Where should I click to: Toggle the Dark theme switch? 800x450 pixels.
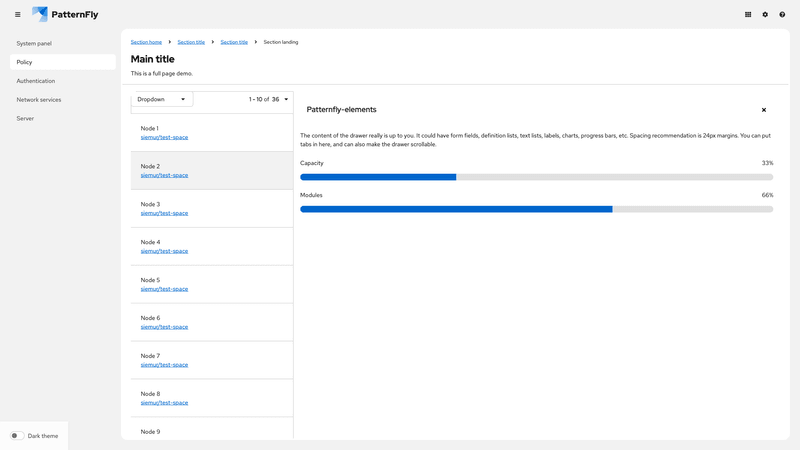17,436
